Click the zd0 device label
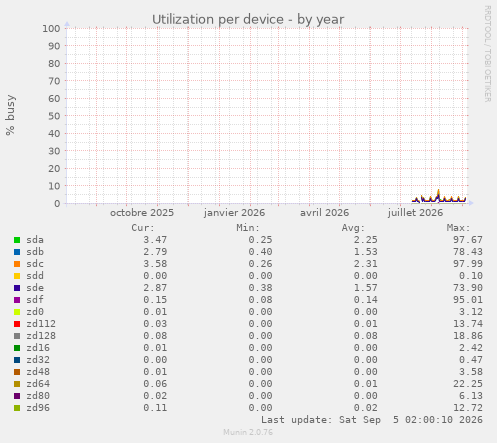The height and width of the screenshot is (443, 497). 35,312
